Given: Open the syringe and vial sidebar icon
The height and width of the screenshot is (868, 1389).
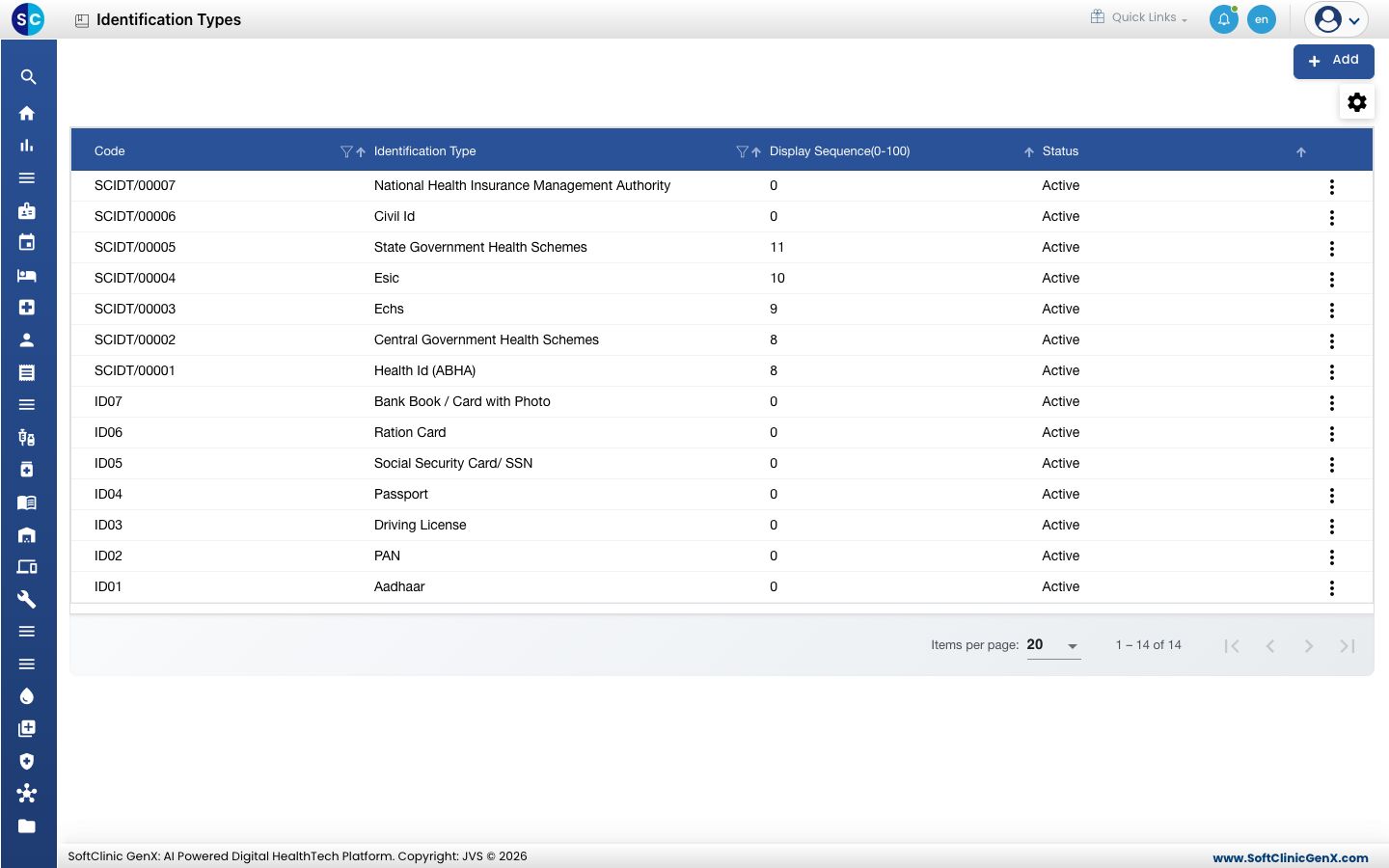Looking at the screenshot, I should pyautogui.click(x=27, y=437).
